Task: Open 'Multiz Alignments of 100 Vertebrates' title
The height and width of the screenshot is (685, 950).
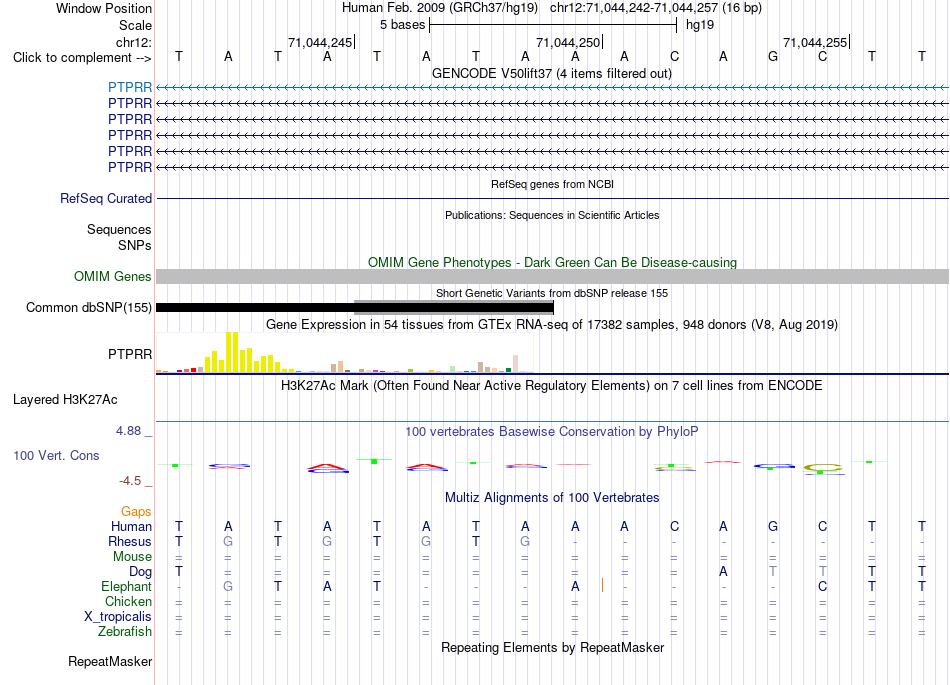Action: (552, 497)
